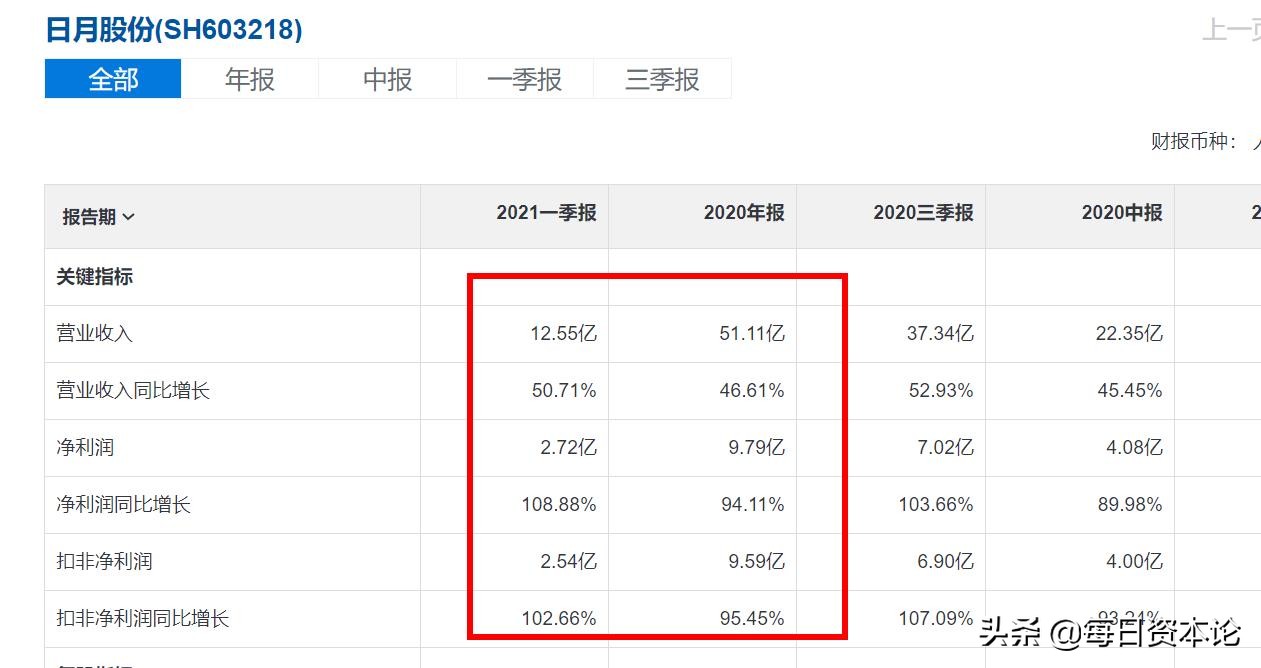Select the 2021一季报 column header
This screenshot has width=1261, height=668.
pos(546,213)
